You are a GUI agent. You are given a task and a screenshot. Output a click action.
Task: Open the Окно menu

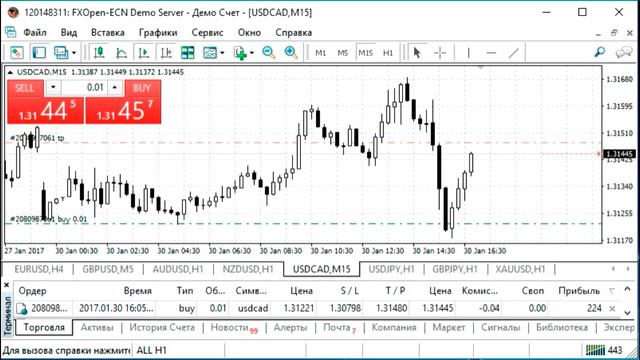tap(249, 32)
